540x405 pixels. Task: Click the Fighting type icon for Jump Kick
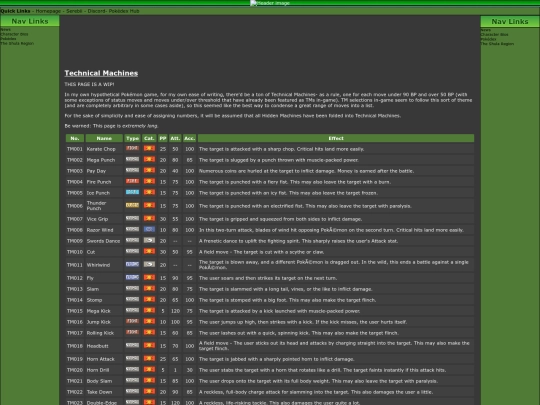[132, 321]
